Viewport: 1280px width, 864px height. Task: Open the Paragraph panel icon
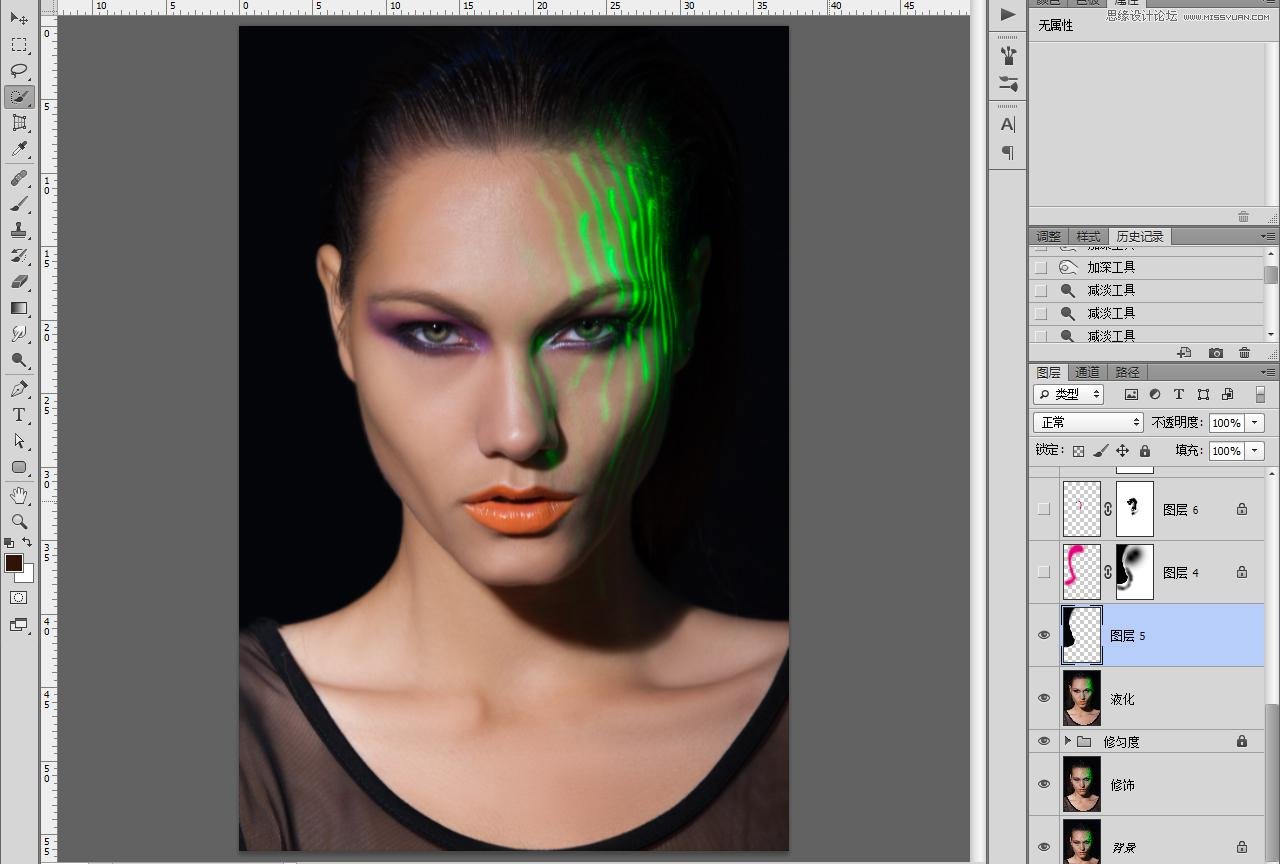click(x=1008, y=152)
